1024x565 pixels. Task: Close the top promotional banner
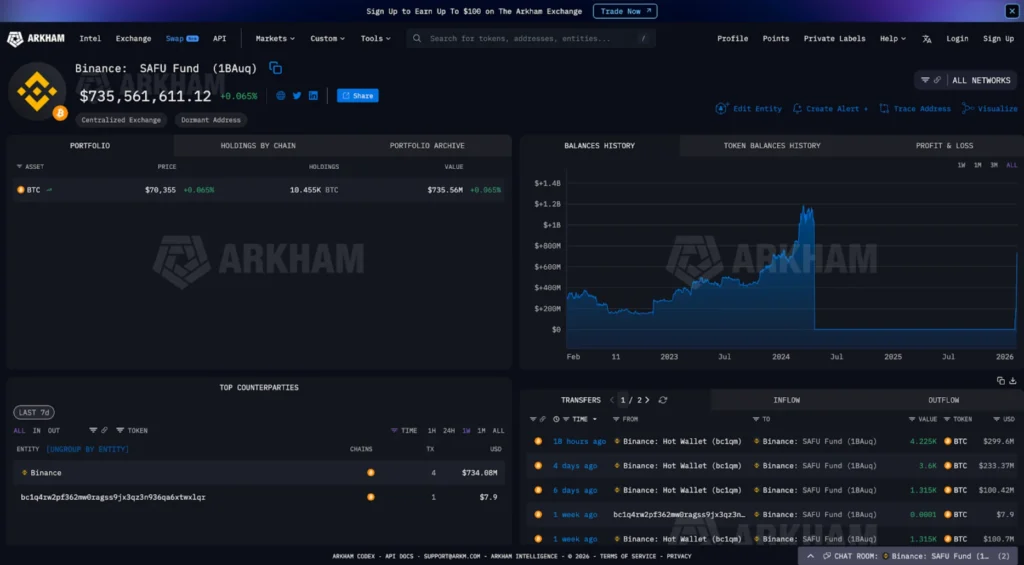pyautogui.click(x=1010, y=11)
